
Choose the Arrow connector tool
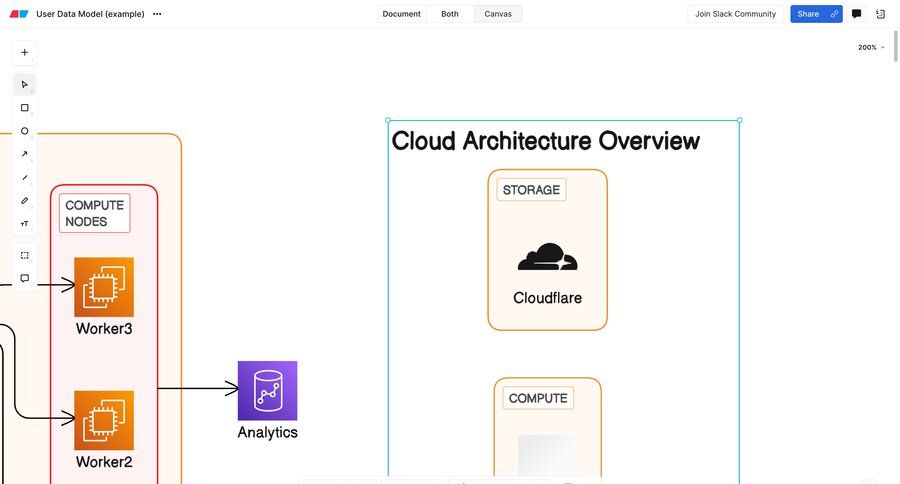point(25,154)
